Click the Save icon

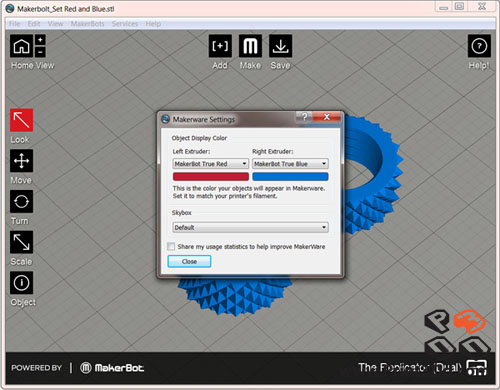point(281,46)
